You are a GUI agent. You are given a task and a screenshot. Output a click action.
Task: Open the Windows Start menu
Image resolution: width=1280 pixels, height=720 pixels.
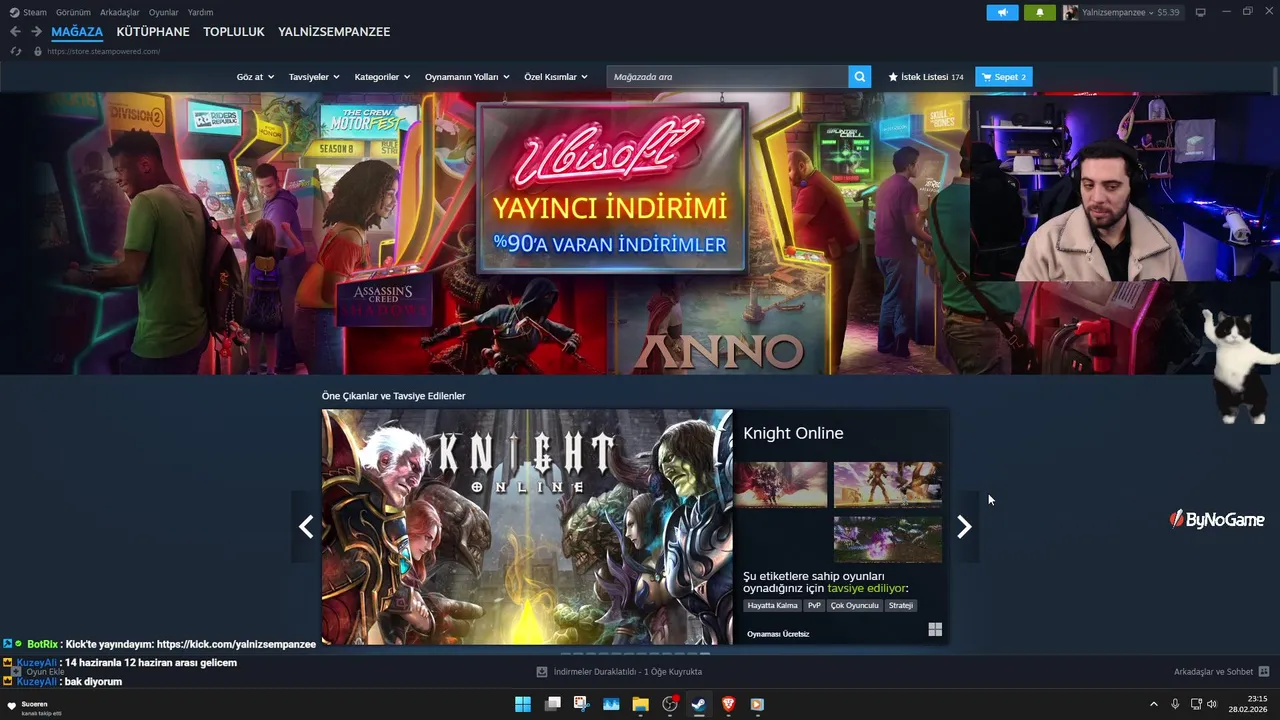tap(523, 704)
